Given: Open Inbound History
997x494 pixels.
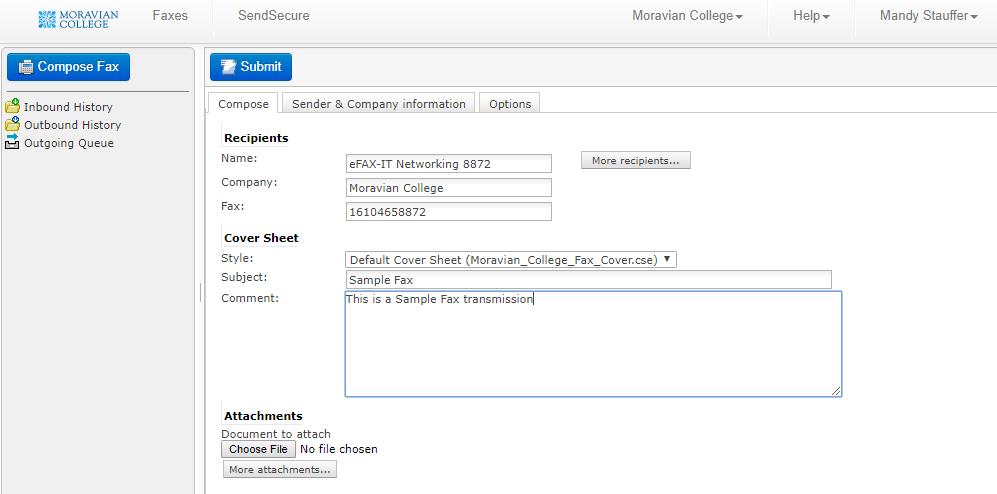Looking at the screenshot, I should click(68, 107).
